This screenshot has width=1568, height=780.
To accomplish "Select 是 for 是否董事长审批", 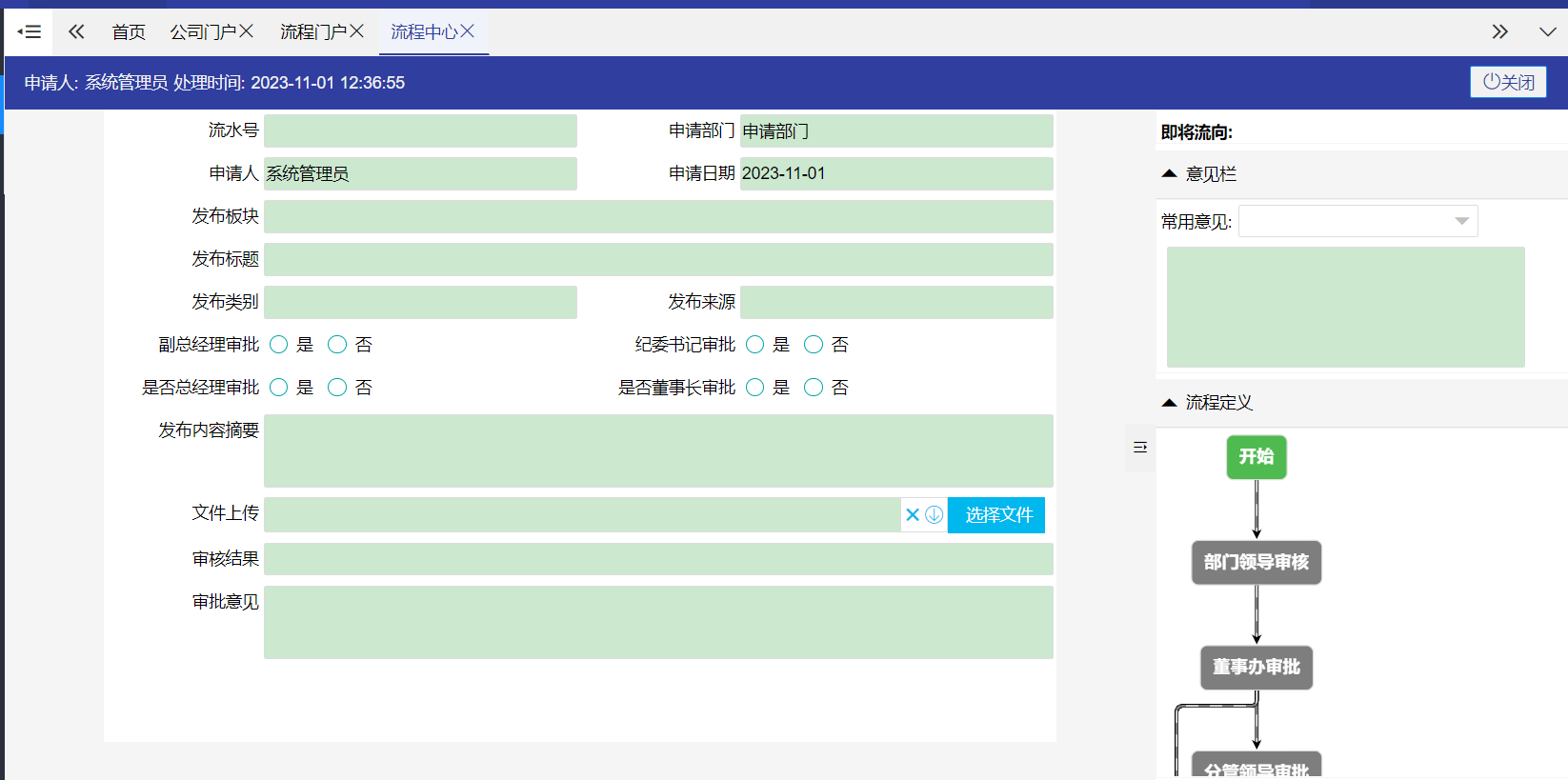I will [x=754, y=387].
